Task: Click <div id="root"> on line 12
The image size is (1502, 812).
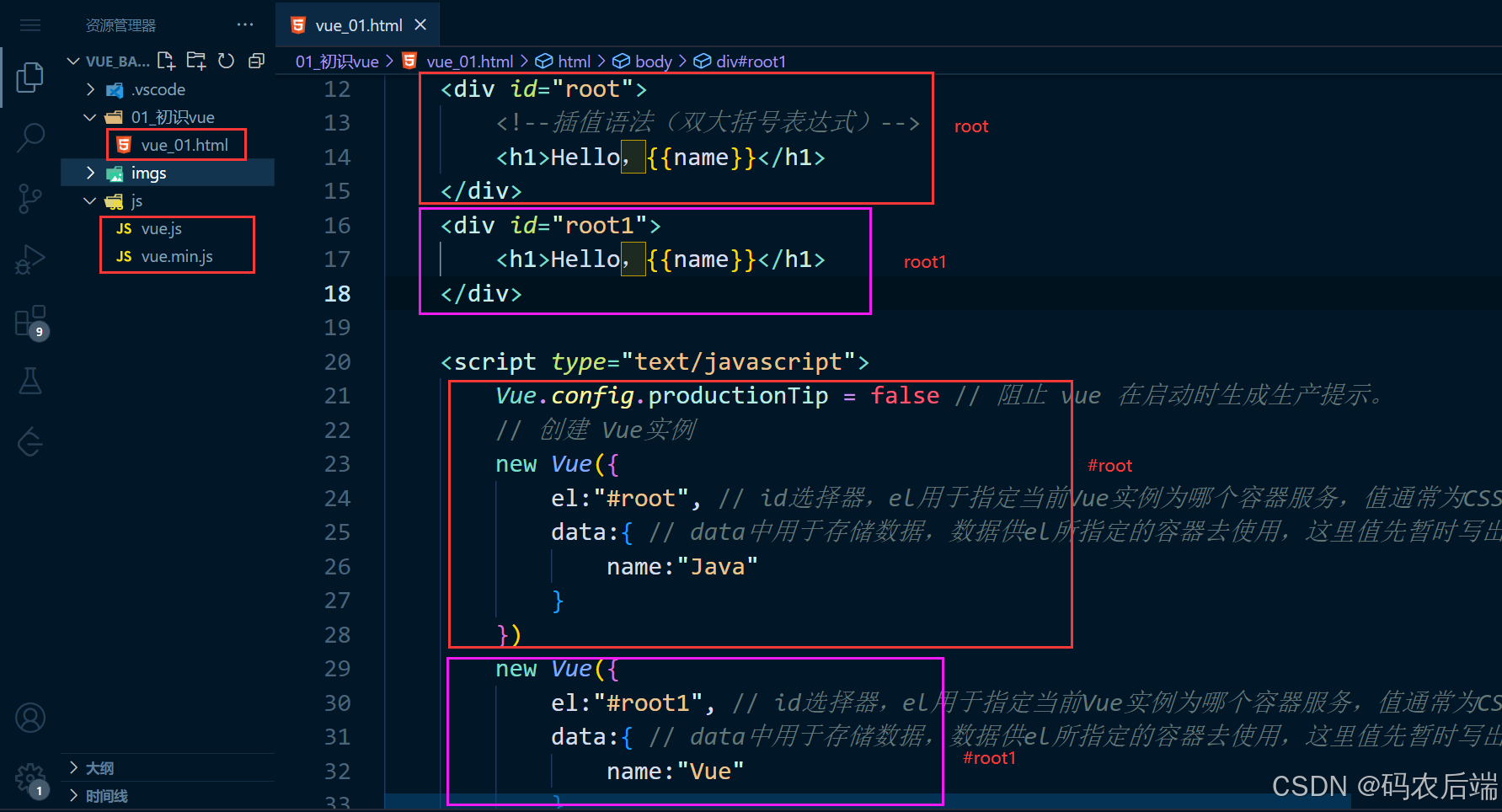Action: coord(543,89)
